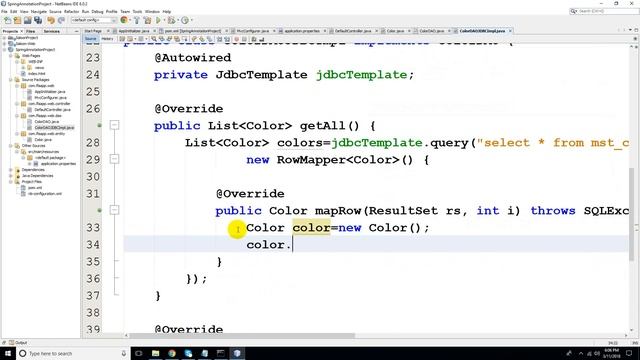Open the File menu
Viewport: 640px width, 360px height.
[4, 11]
